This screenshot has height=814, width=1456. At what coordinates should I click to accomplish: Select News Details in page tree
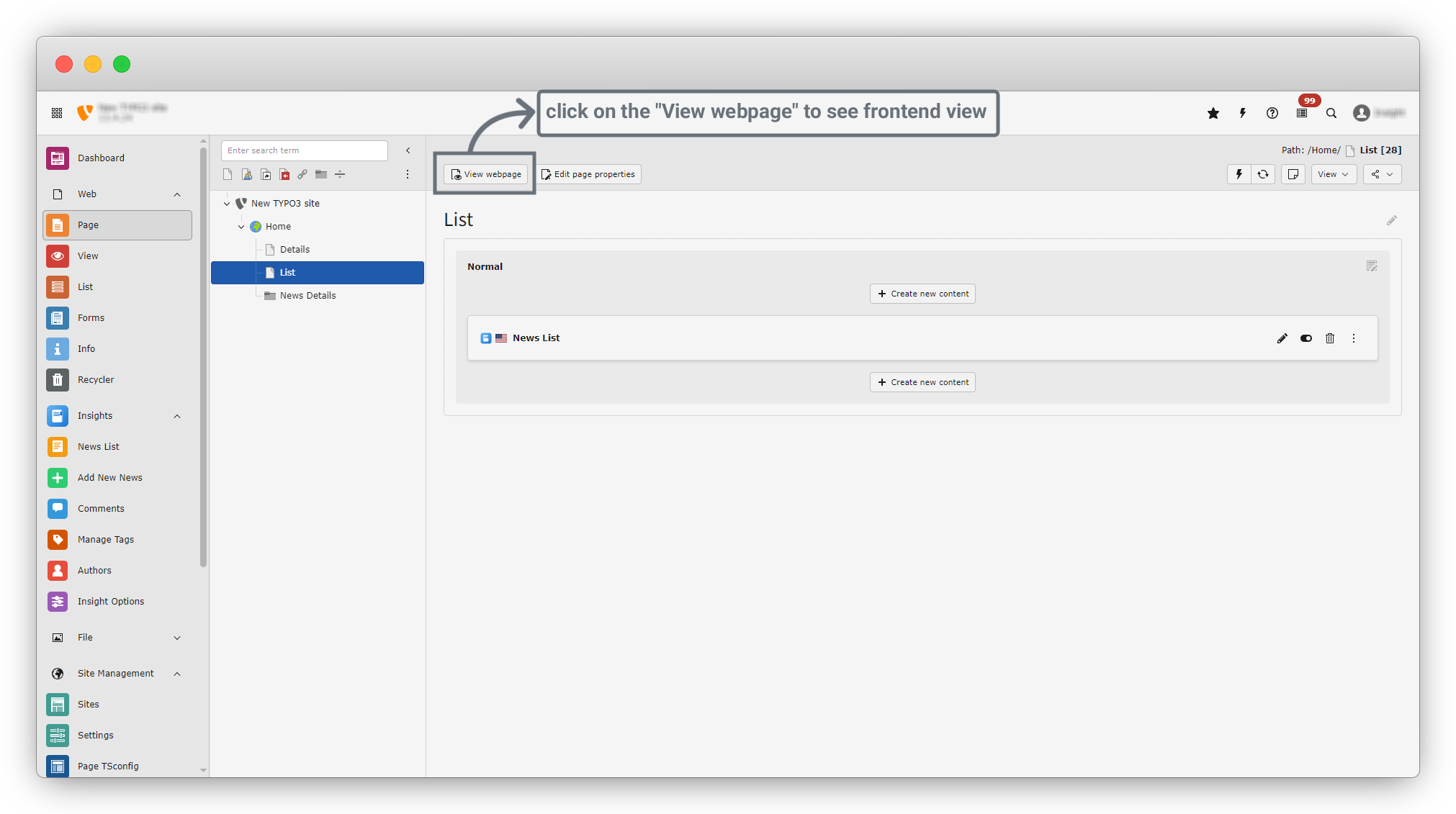(x=307, y=296)
